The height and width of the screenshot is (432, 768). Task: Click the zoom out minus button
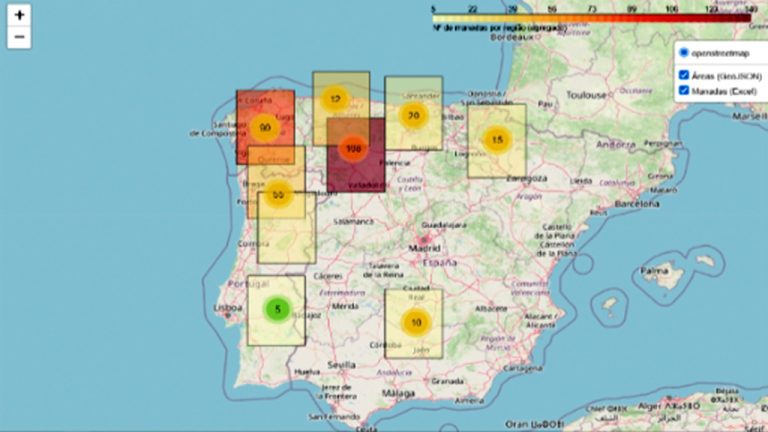click(x=19, y=38)
